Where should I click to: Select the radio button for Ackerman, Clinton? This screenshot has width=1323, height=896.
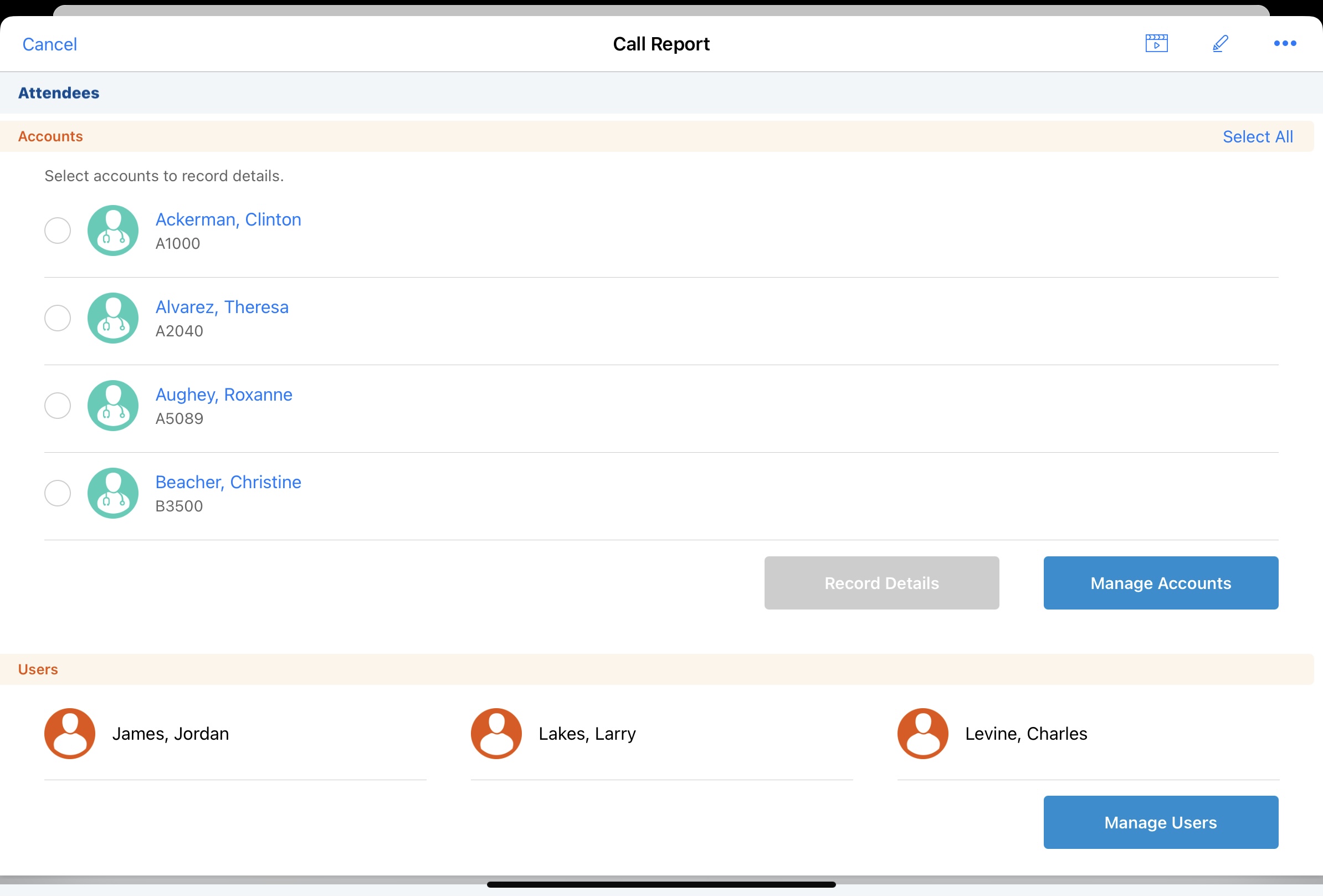coord(58,231)
